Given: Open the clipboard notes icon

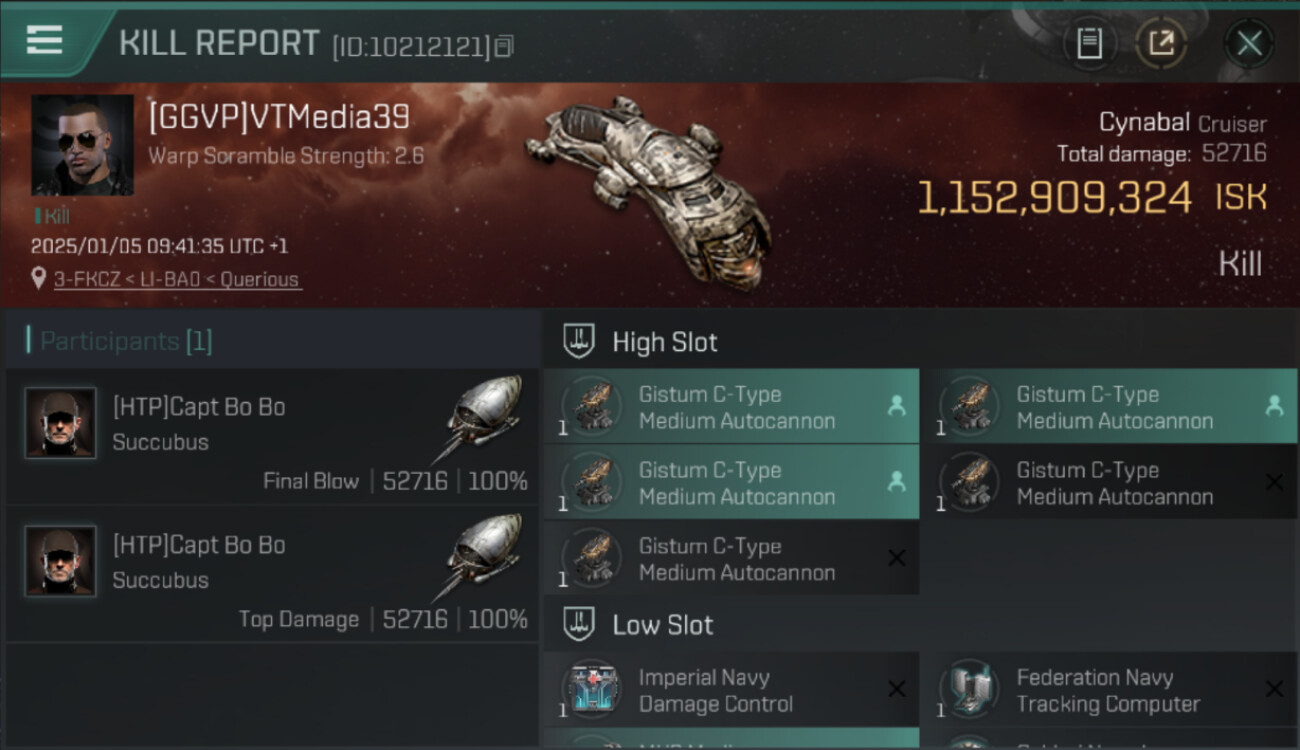Looking at the screenshot, I should [x=1089, y=43].
